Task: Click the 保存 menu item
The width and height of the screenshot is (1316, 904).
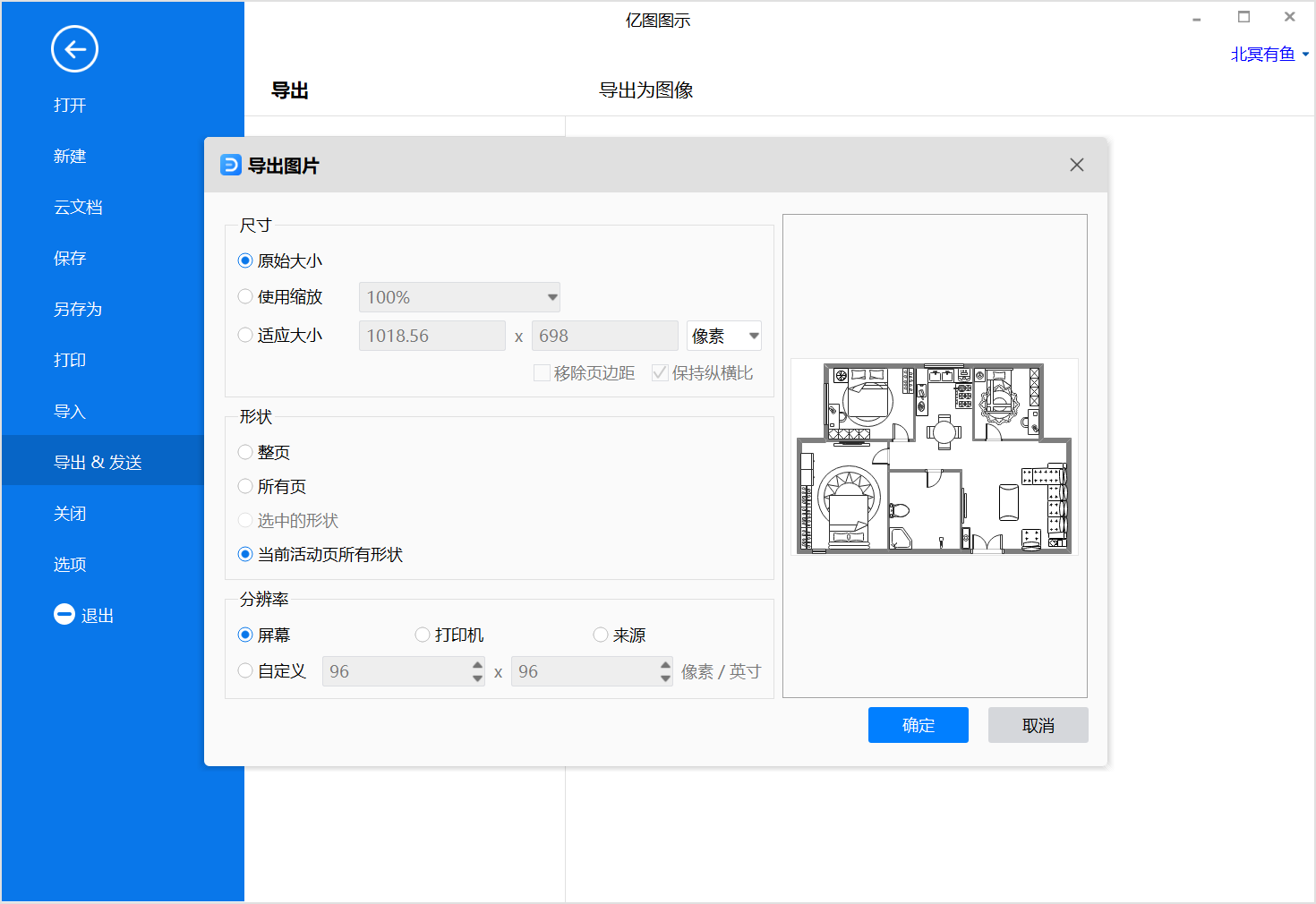Action: click(70, 258)
